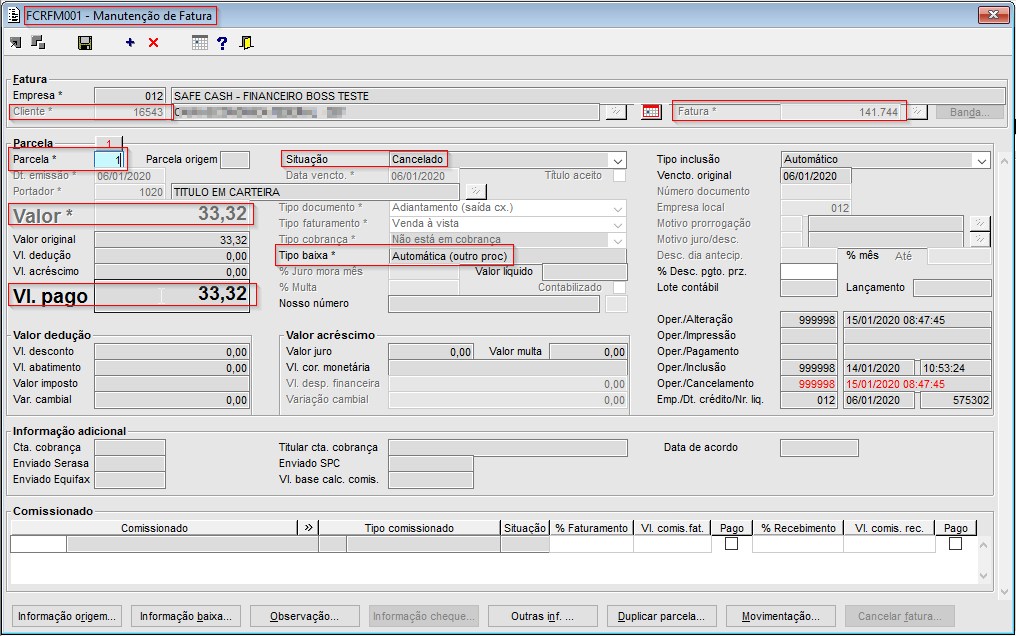Click the lookup button next to Fatura number

pyautogui.click(x=916, y=112)
